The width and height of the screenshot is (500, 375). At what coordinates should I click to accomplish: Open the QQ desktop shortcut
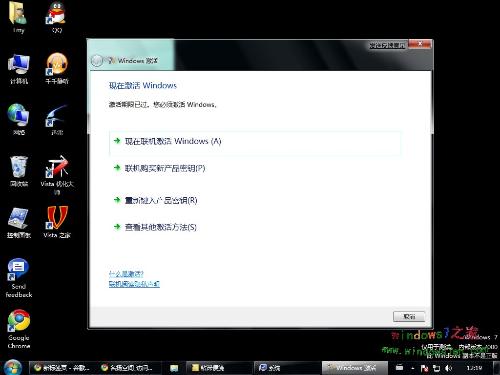57,17
